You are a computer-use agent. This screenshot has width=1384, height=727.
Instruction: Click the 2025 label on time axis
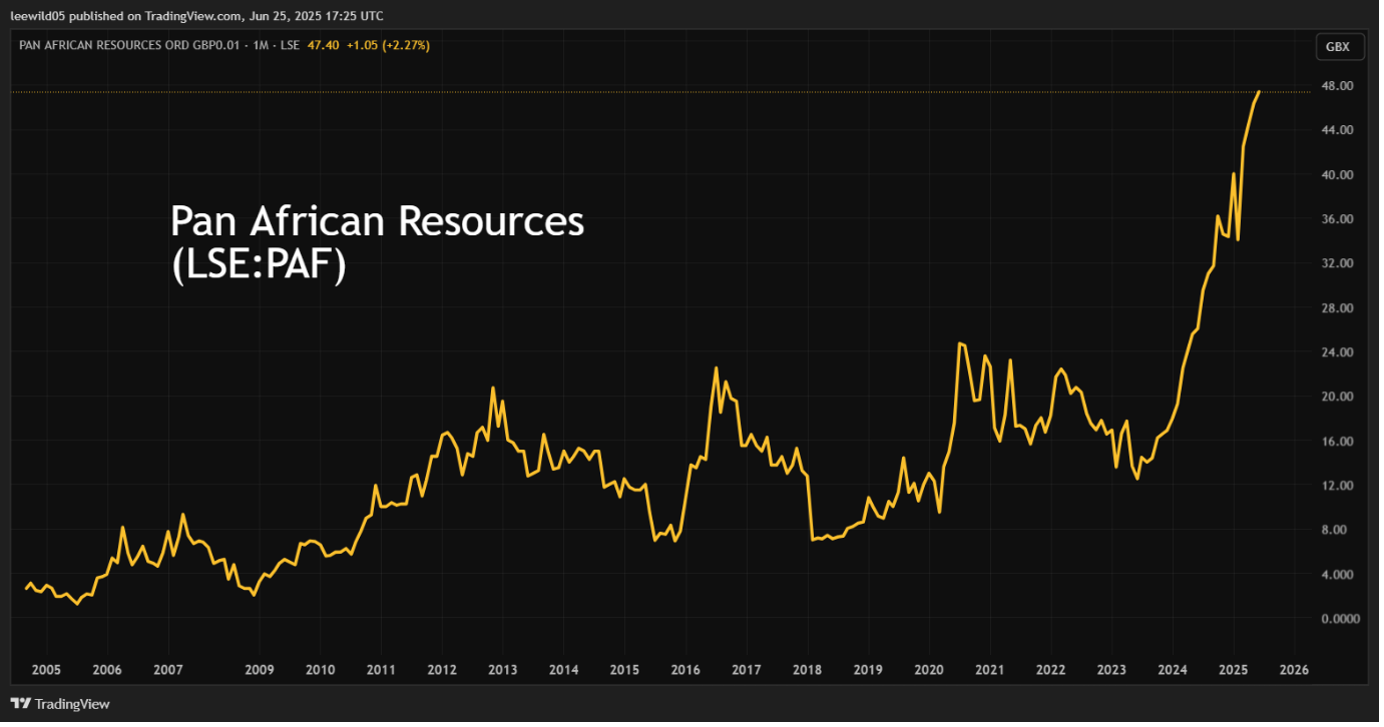click(1234, 670)
